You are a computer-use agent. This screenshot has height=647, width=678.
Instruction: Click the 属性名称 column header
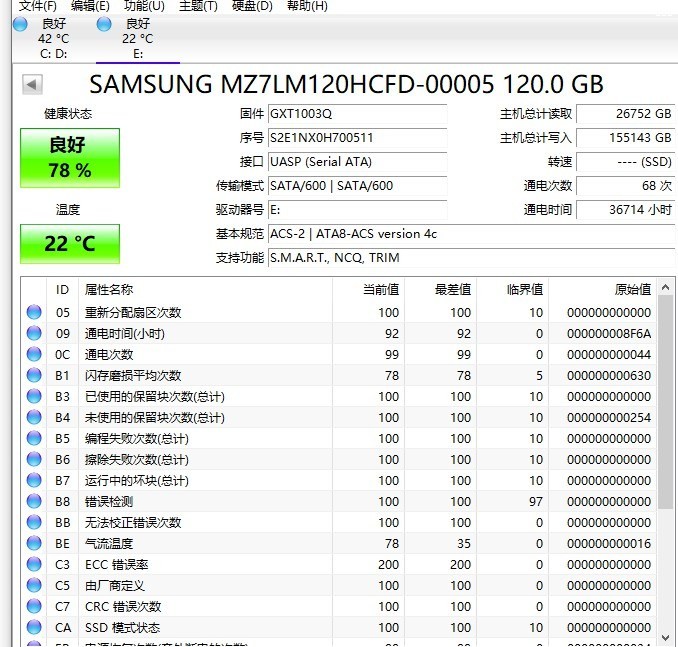(205, 289)
